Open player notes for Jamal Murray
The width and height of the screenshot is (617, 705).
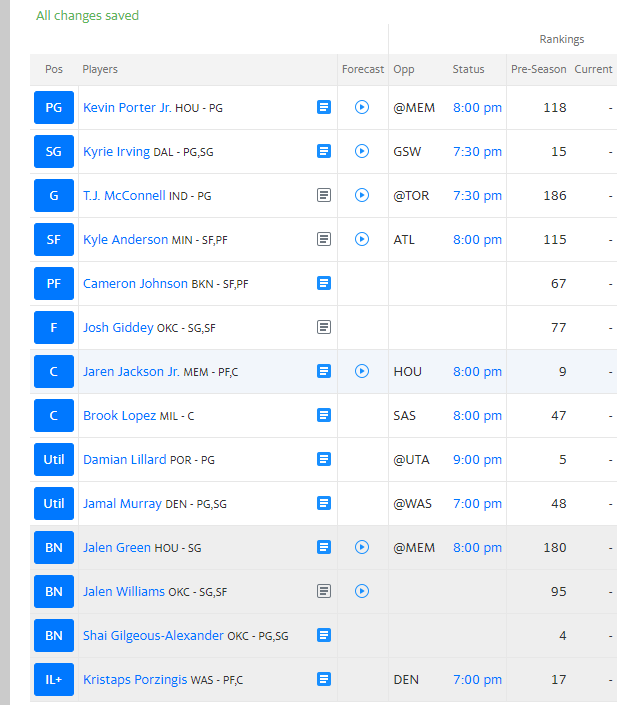pyautogui.click(x=324, y=504)
